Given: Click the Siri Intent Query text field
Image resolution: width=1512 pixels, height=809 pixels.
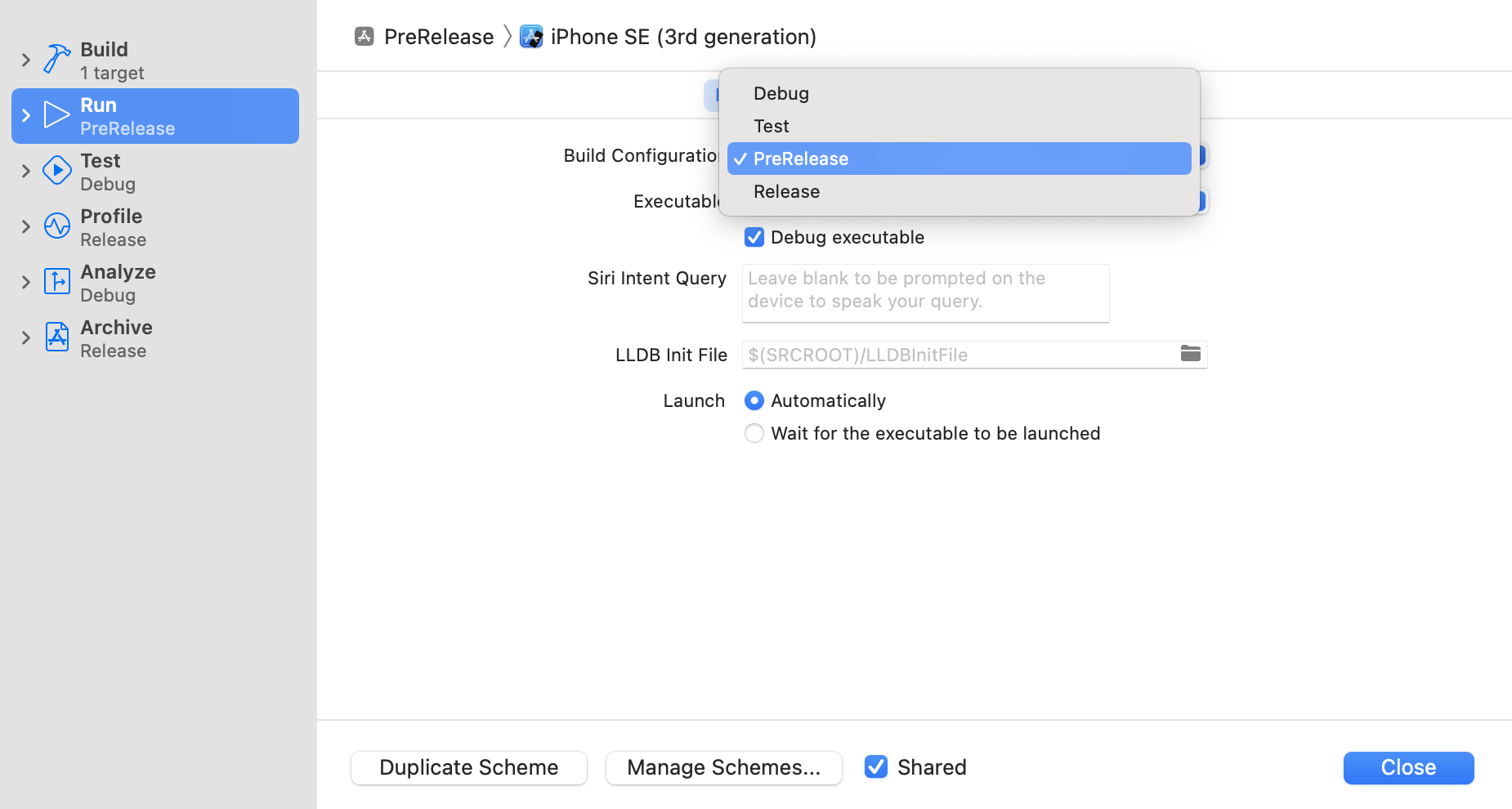Looking at the screenshot, I should [925, 292].
